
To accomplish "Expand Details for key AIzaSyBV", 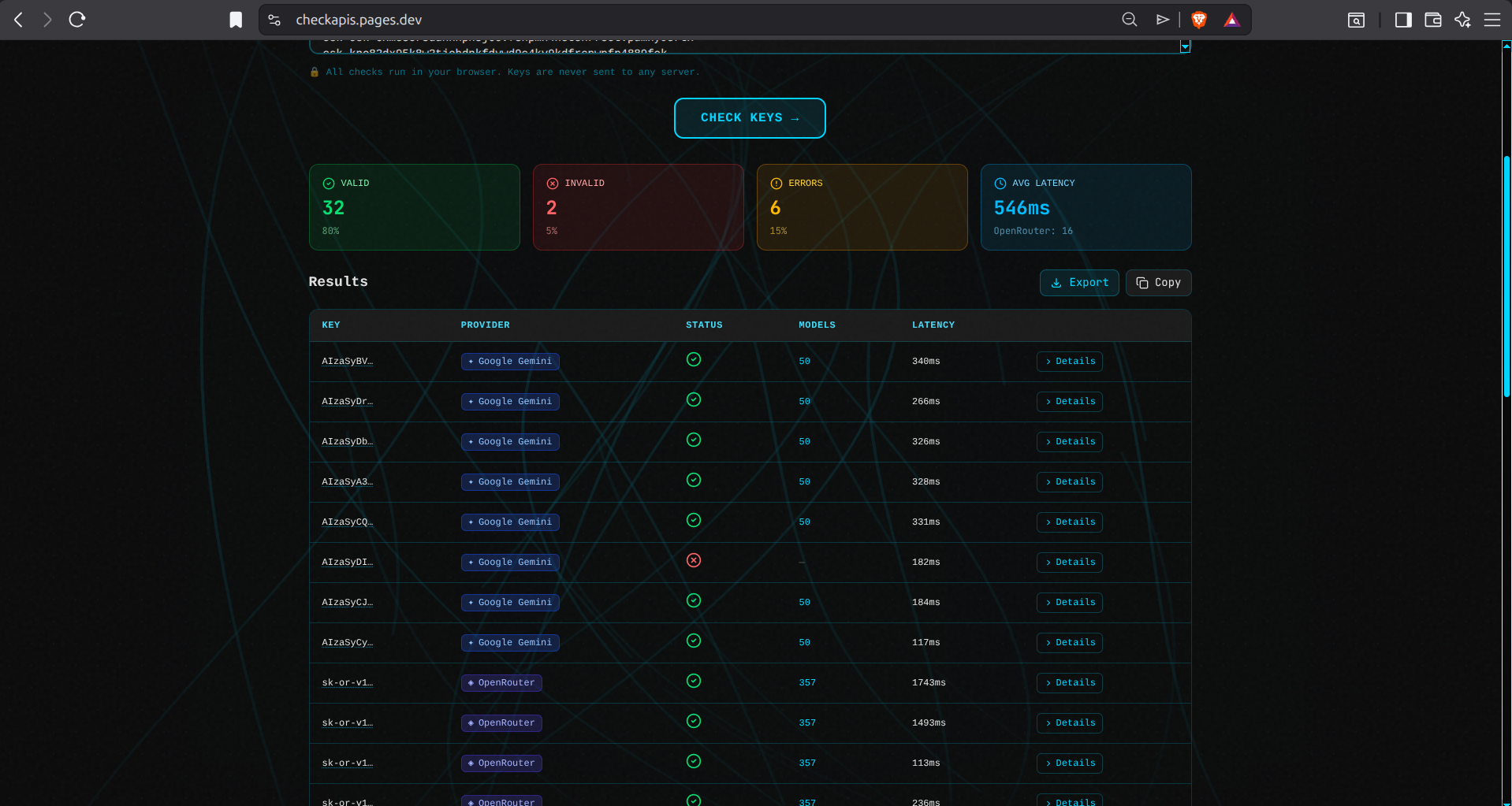I will click(1070, 362).
